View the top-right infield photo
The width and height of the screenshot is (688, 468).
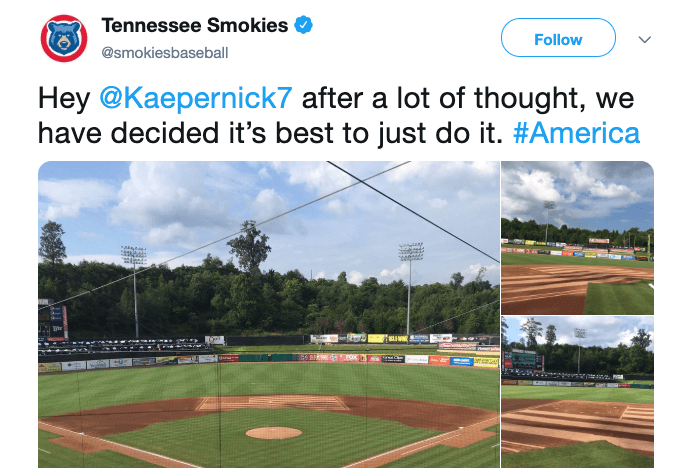pos(577,238)
